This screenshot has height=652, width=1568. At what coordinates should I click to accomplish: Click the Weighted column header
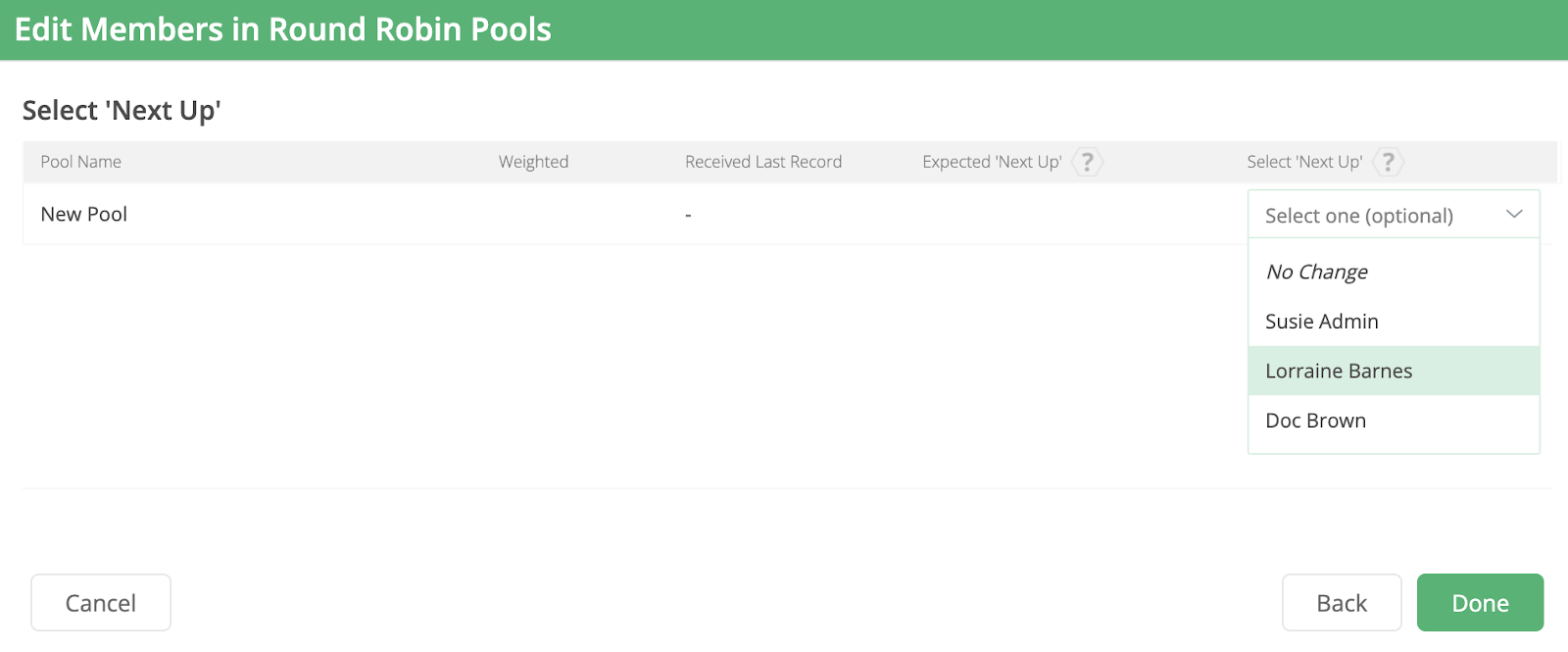pyautogui.click(x=533, y=162)
